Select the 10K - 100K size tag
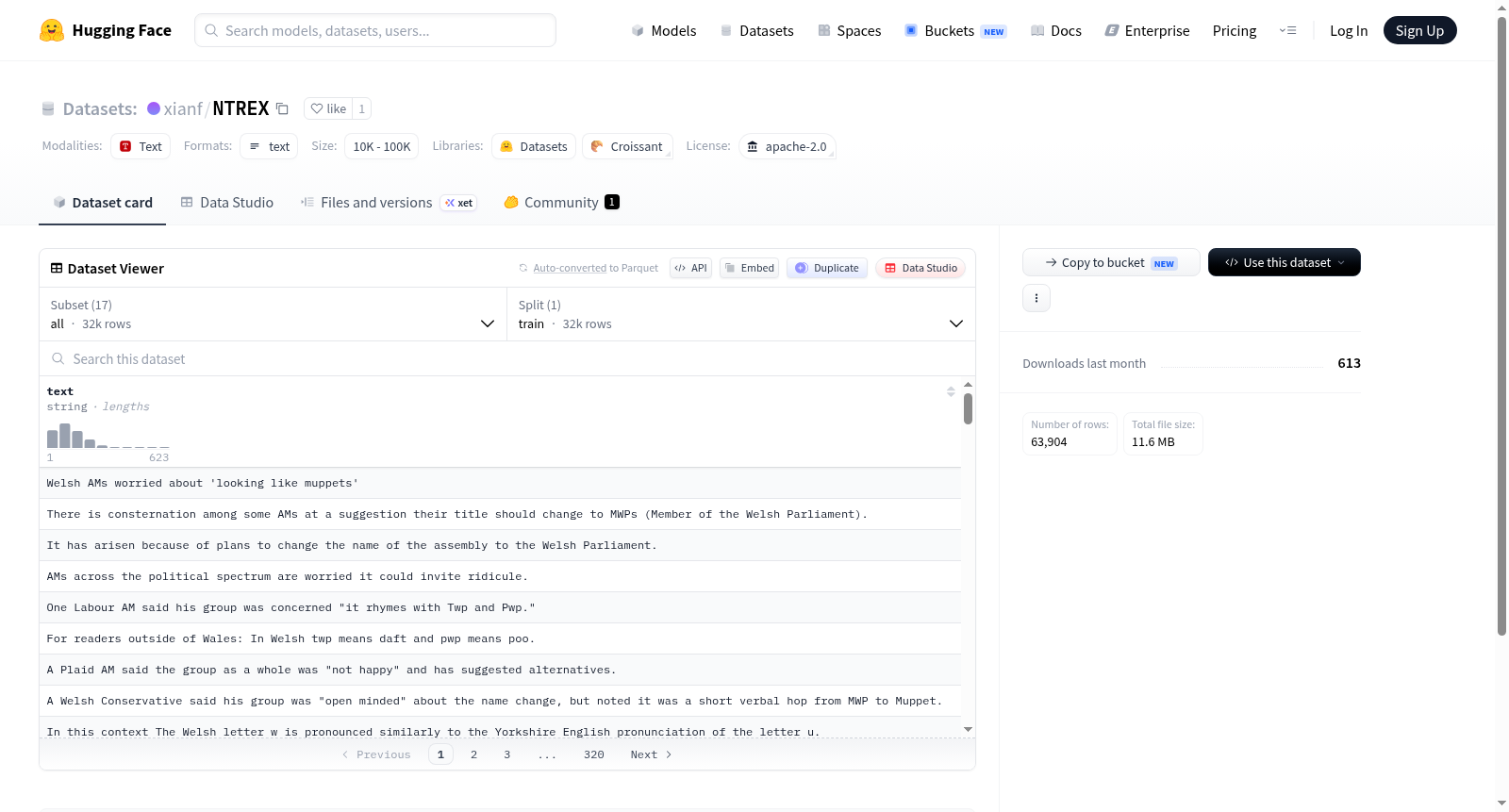Screen dimensions: 1509x812 [382, 146]
